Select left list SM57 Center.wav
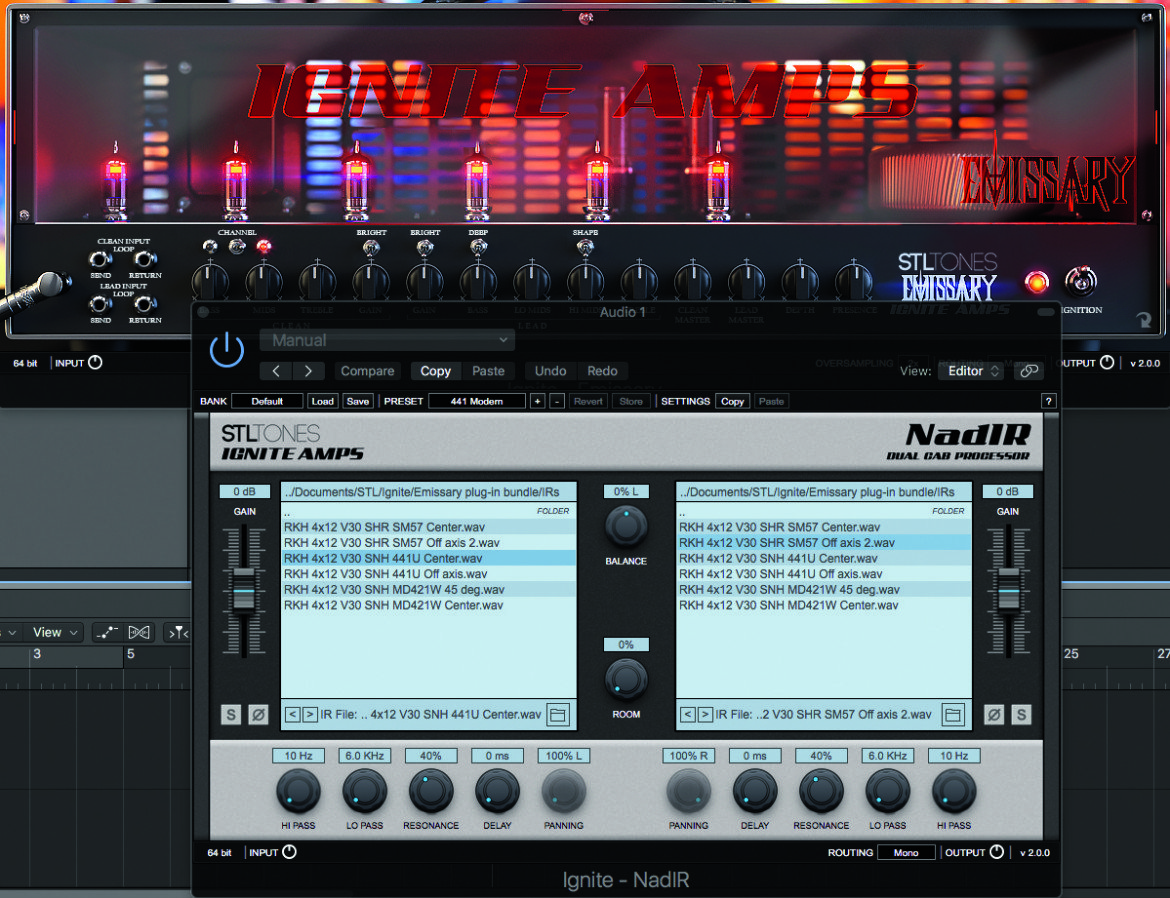 428,527
